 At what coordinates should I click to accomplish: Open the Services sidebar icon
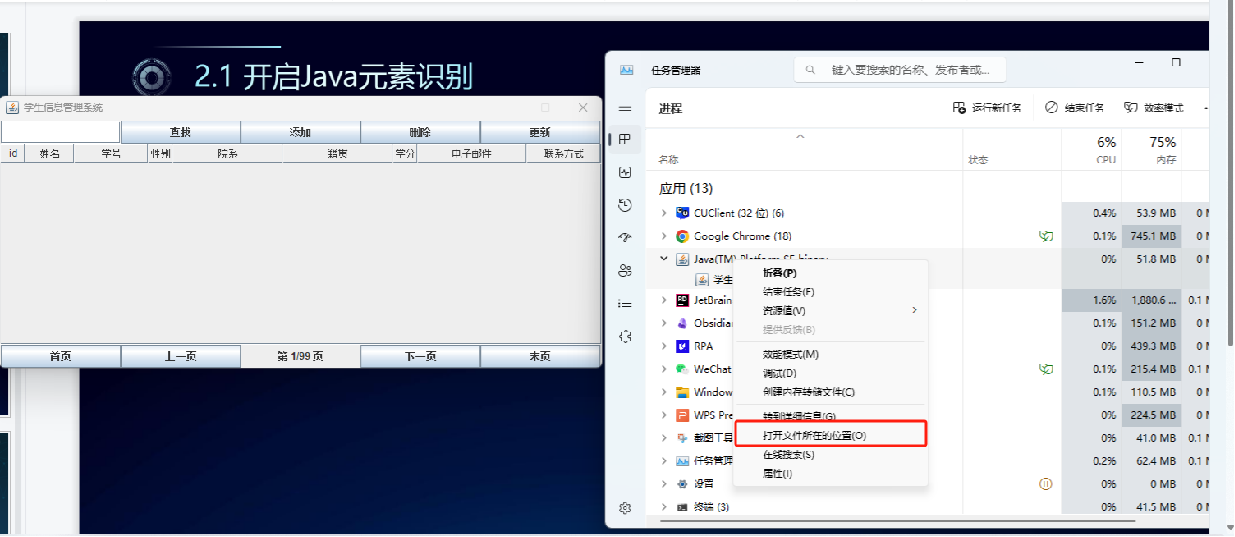coord(625,336)
